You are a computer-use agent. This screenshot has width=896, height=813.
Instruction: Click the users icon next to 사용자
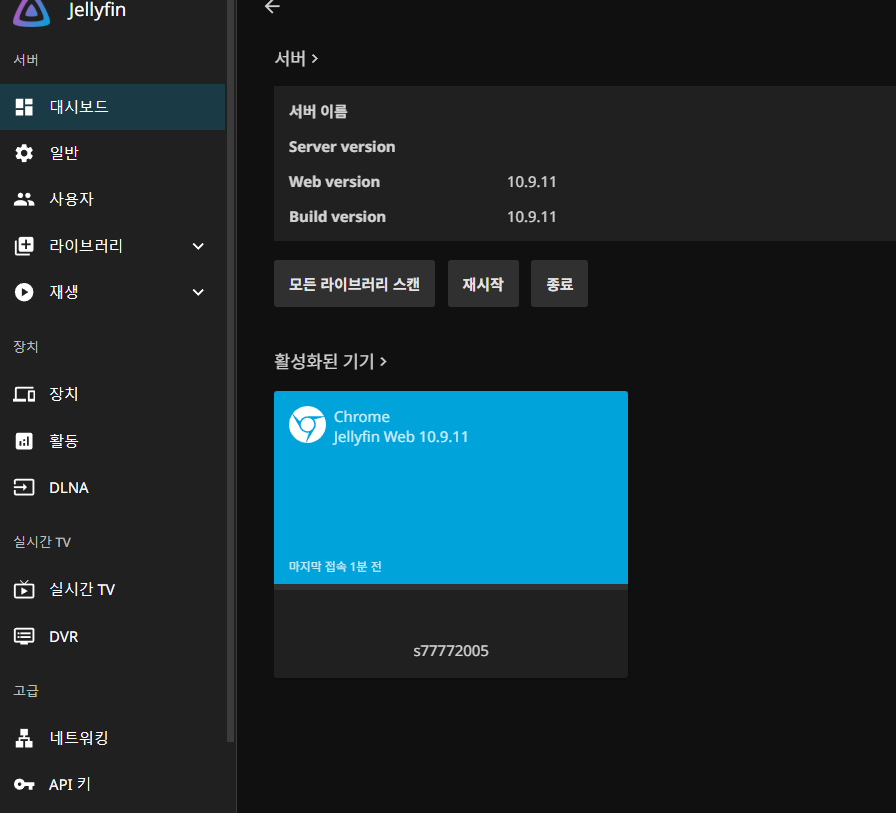point(24,199)
